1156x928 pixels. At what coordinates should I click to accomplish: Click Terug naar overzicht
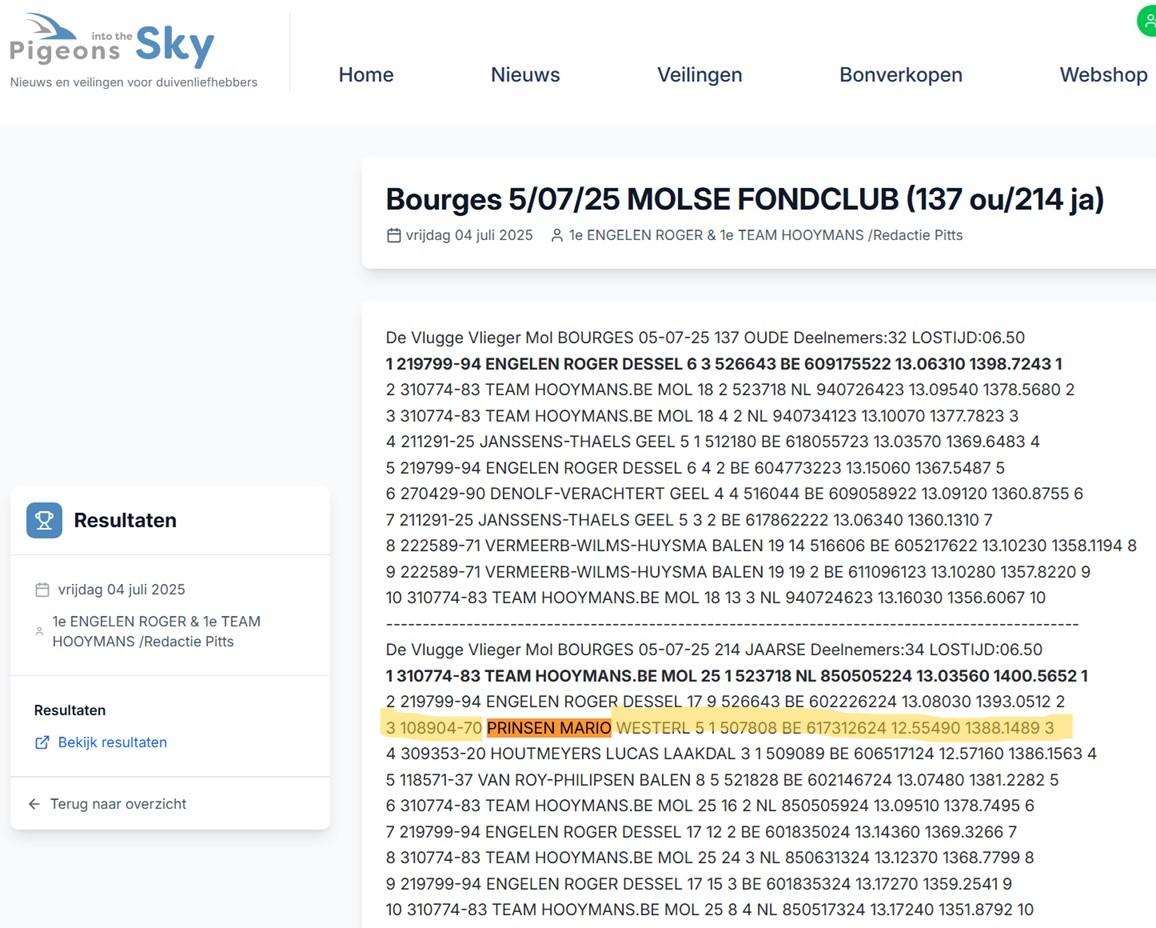point(118,803)
